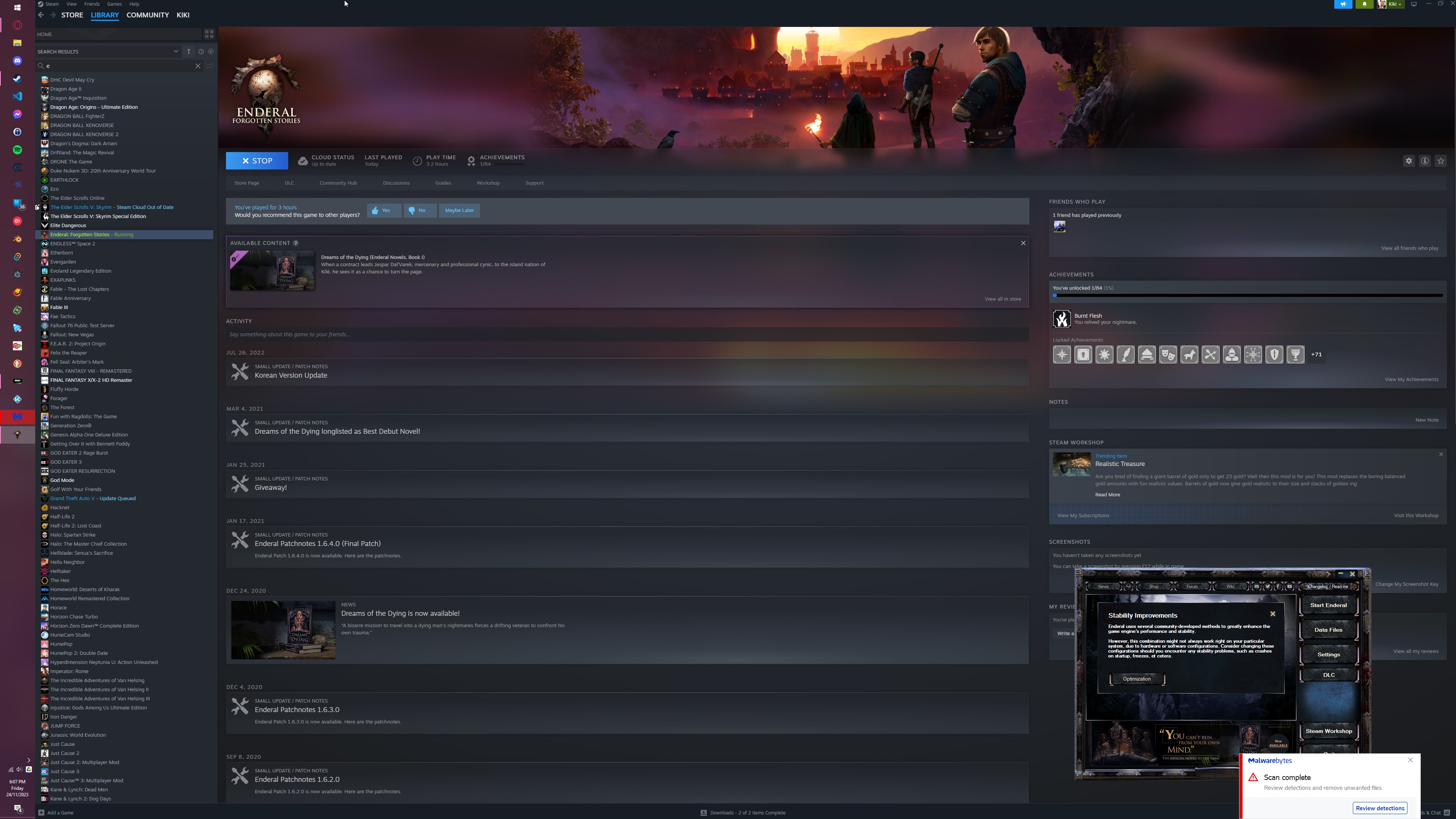Screen dimensions: 1456x819
Task: Open advanced library filter options icon
Action: point(209,66)
